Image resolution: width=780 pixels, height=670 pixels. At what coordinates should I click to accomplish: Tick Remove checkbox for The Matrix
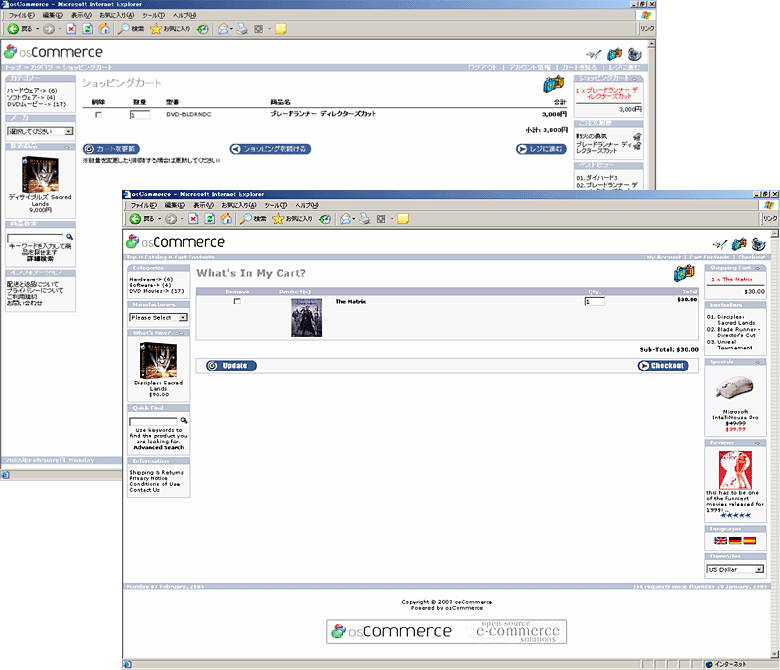237,301
